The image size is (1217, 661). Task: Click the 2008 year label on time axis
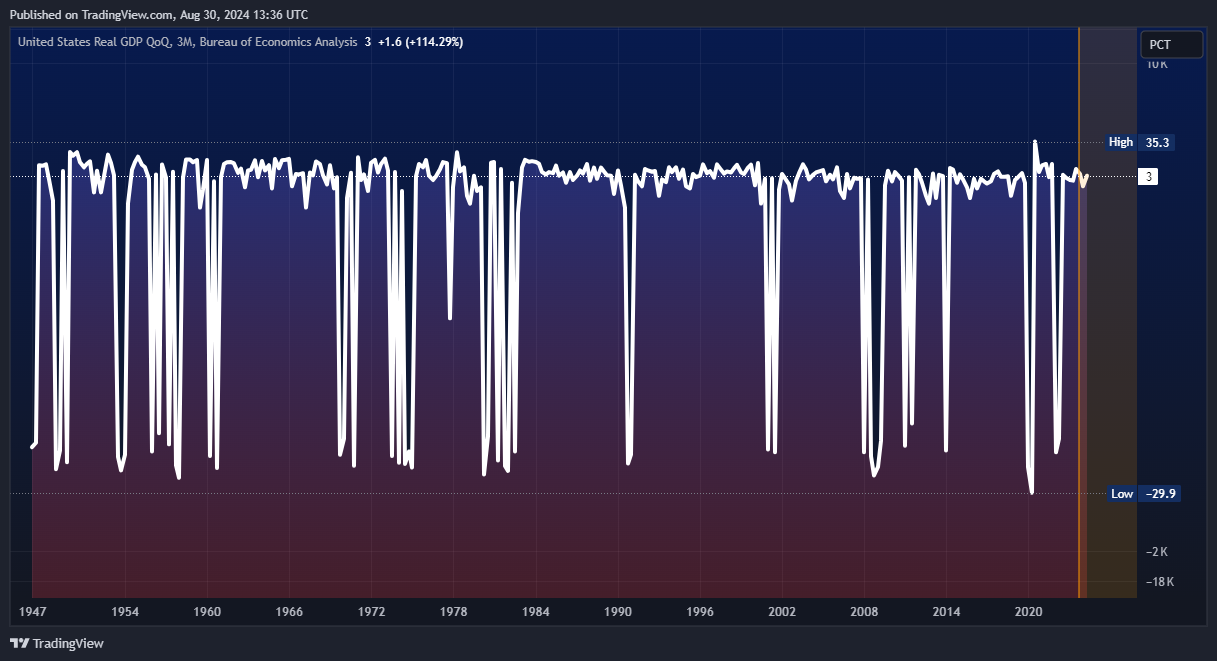click(864, 611)
